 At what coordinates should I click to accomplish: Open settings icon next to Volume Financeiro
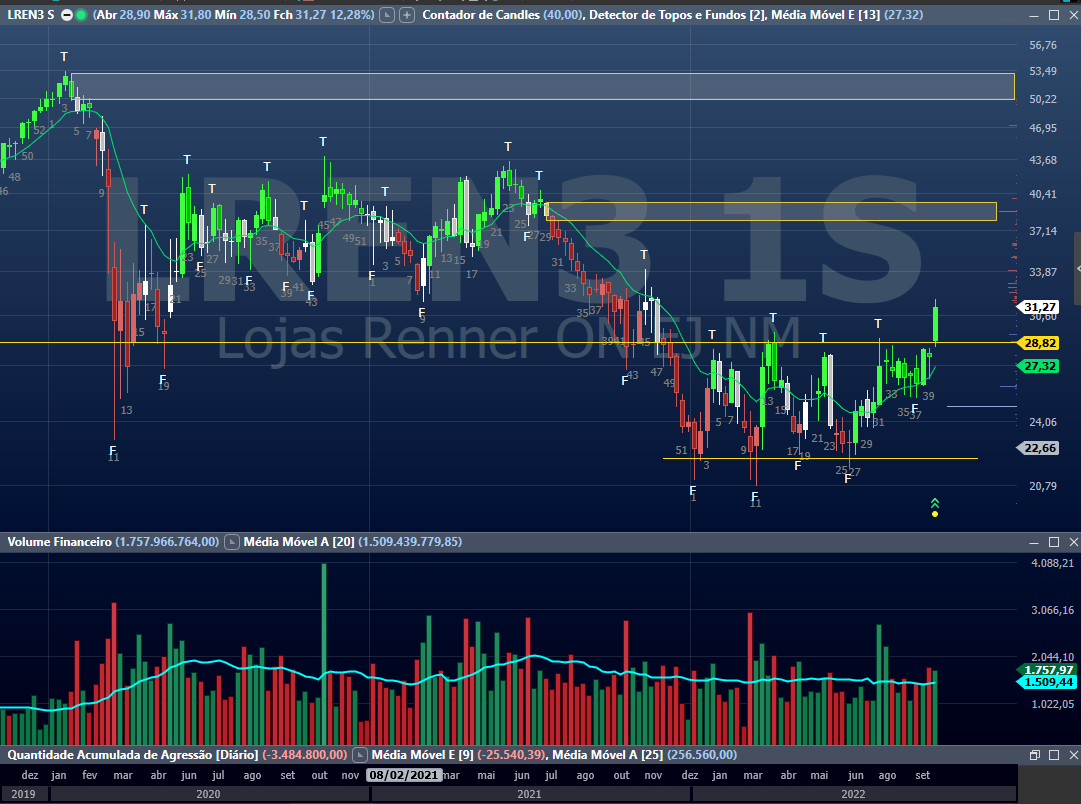coord(232,542)
